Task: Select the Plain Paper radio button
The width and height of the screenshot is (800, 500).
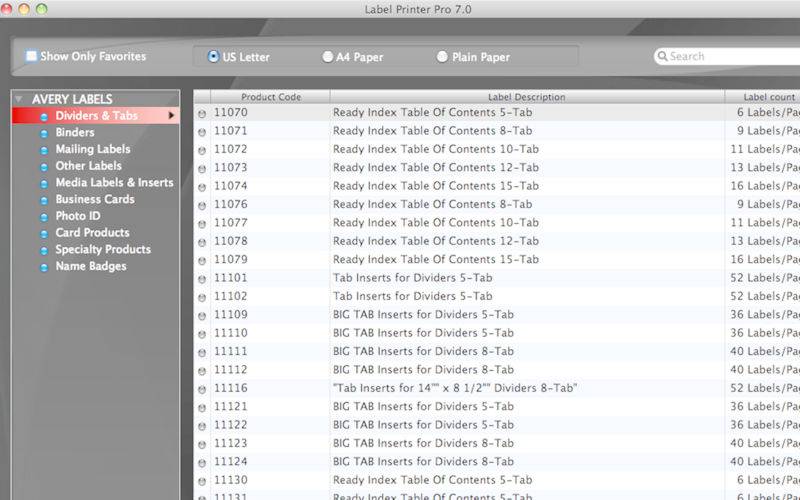Action: (x=442, y=57)
